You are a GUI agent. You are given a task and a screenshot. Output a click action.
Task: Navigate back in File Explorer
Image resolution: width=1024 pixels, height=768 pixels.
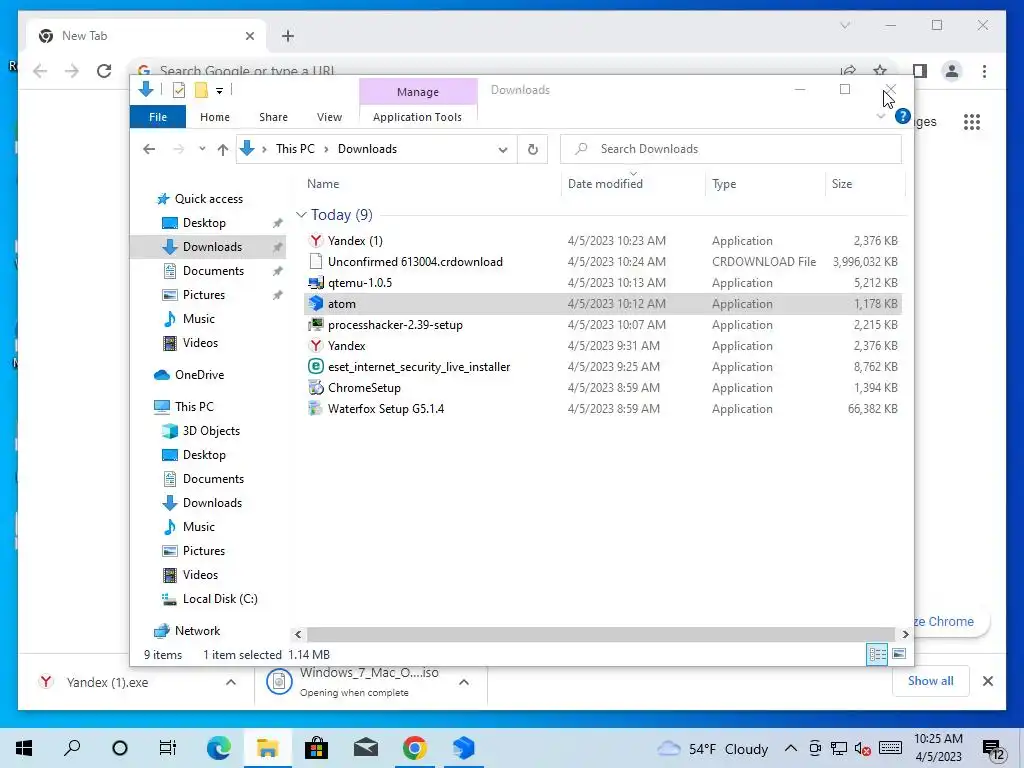tap(149, 149)
